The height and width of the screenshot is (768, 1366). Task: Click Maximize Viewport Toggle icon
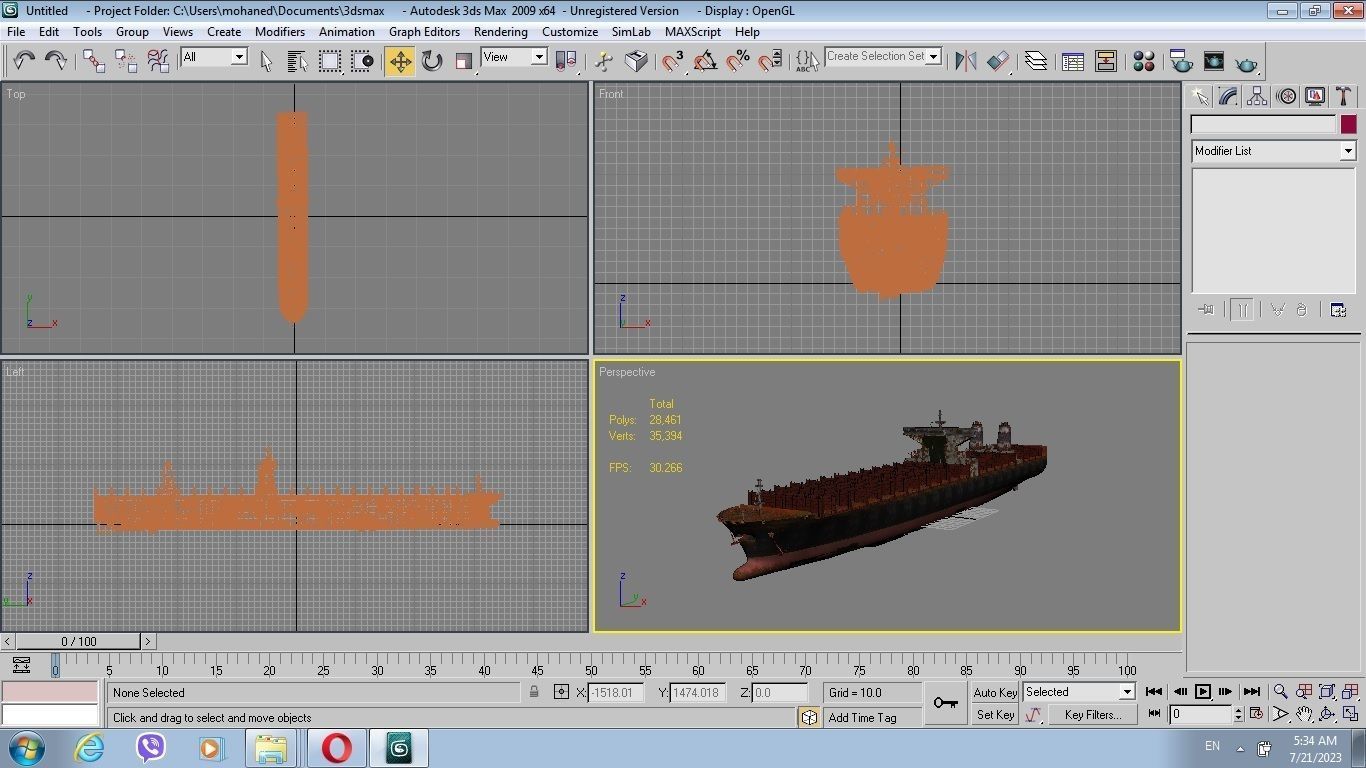click(1350, 714)
